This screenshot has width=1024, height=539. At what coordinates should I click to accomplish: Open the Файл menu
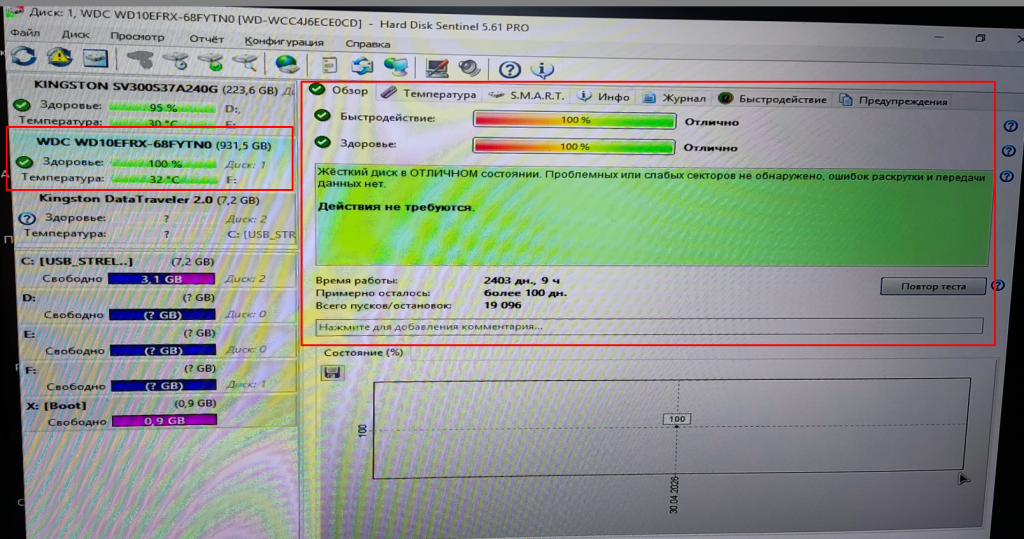[x=24, y=34]
